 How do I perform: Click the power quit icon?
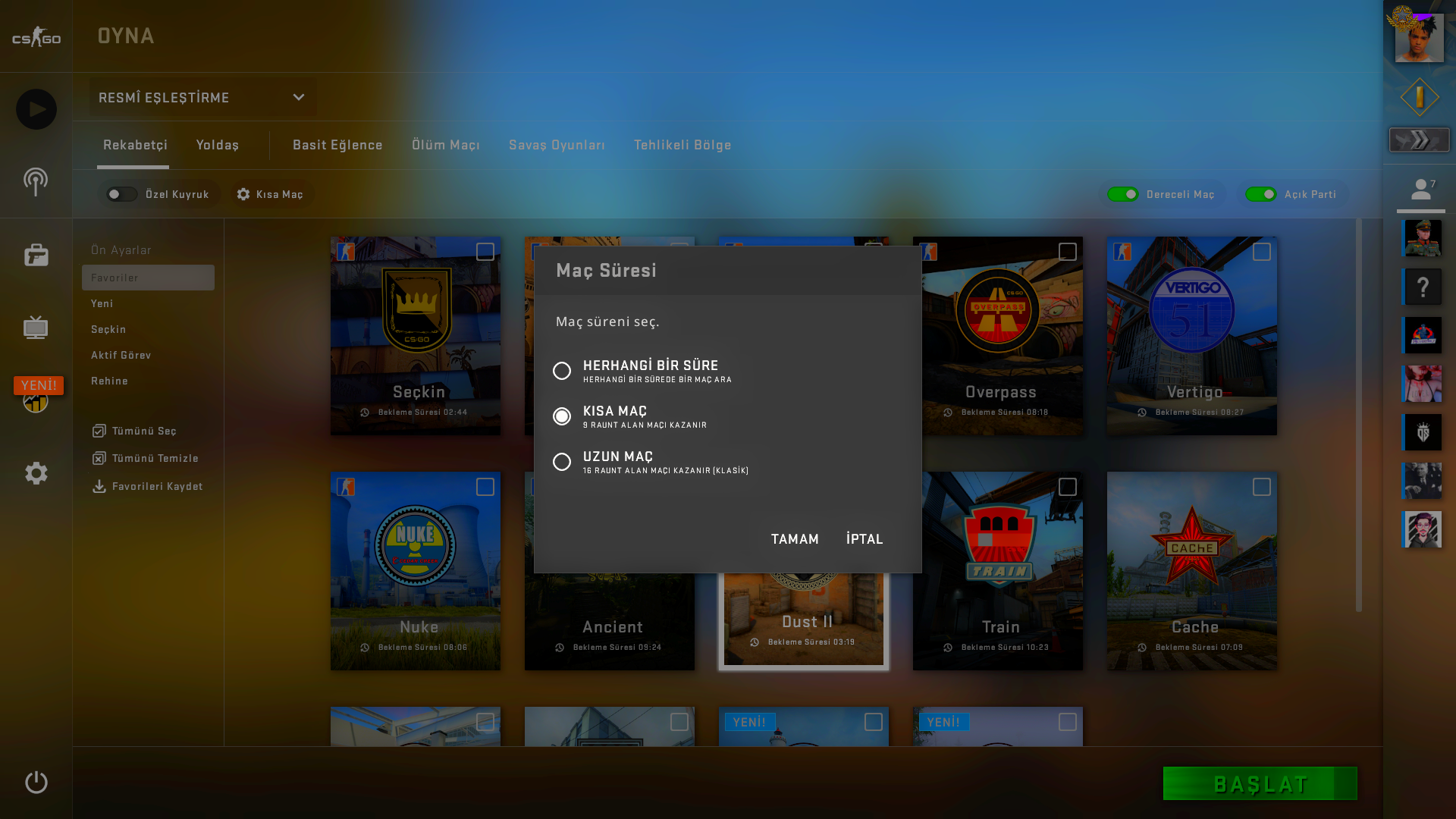36,782
